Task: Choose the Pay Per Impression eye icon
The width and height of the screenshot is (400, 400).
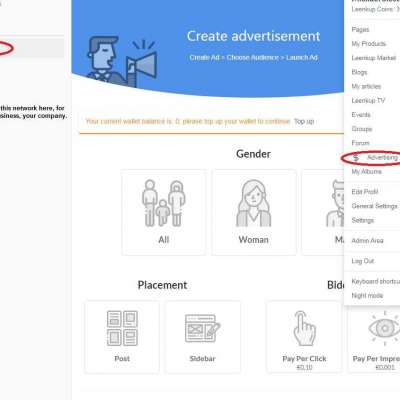Action: tap(384, 328)
